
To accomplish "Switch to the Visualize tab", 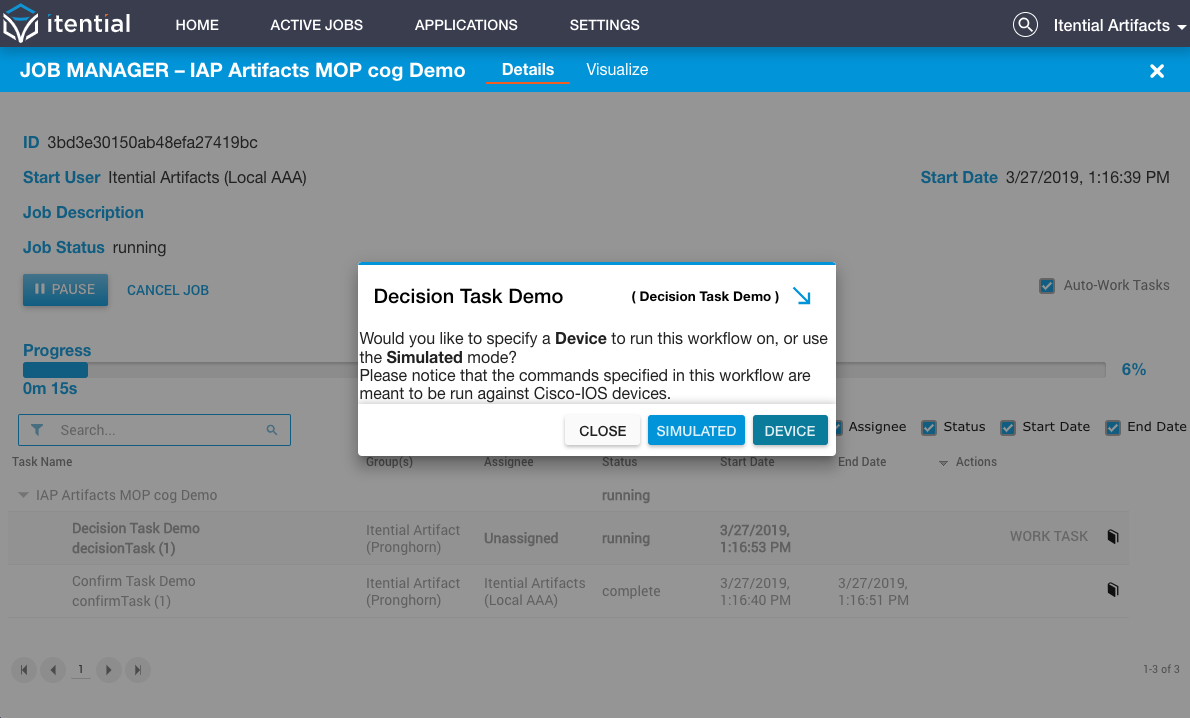I will coord(617,69).
